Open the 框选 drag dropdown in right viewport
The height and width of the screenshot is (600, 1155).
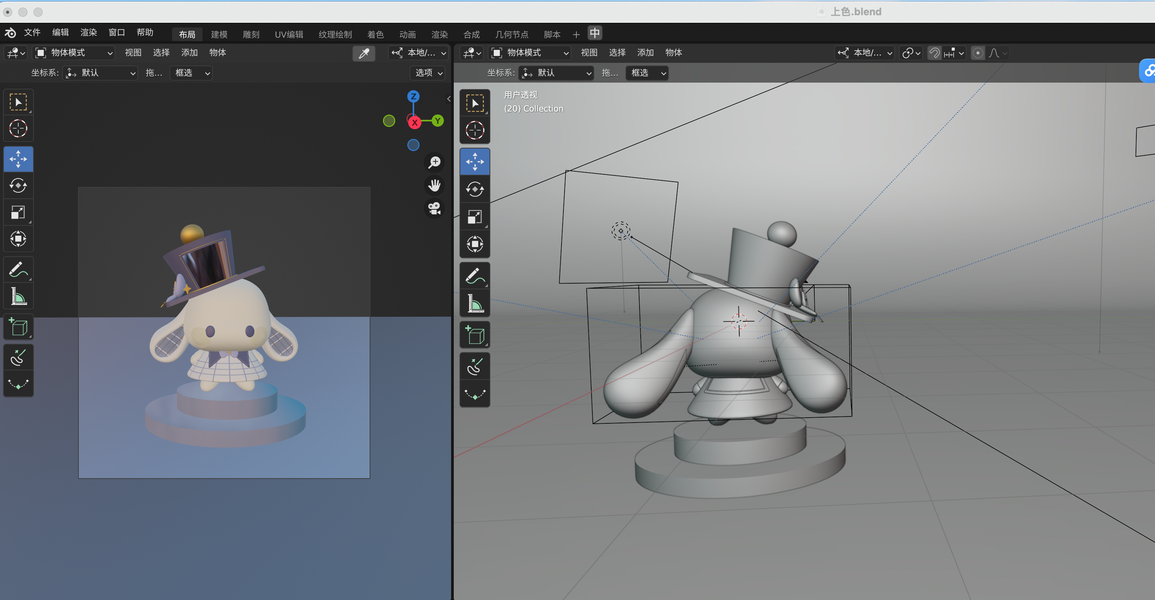coord(647,73)
